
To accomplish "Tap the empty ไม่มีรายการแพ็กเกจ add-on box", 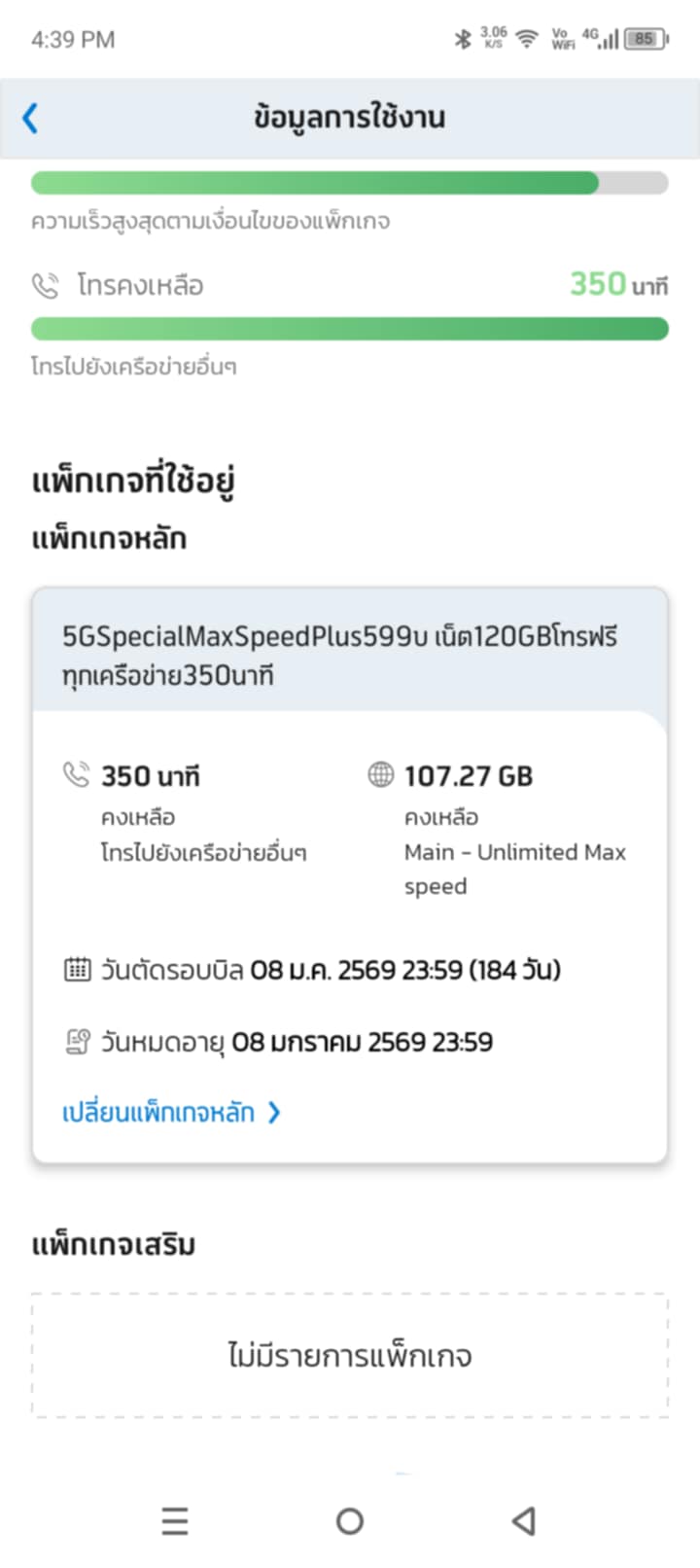I will pyautogui.click(x=350, y=1355).
